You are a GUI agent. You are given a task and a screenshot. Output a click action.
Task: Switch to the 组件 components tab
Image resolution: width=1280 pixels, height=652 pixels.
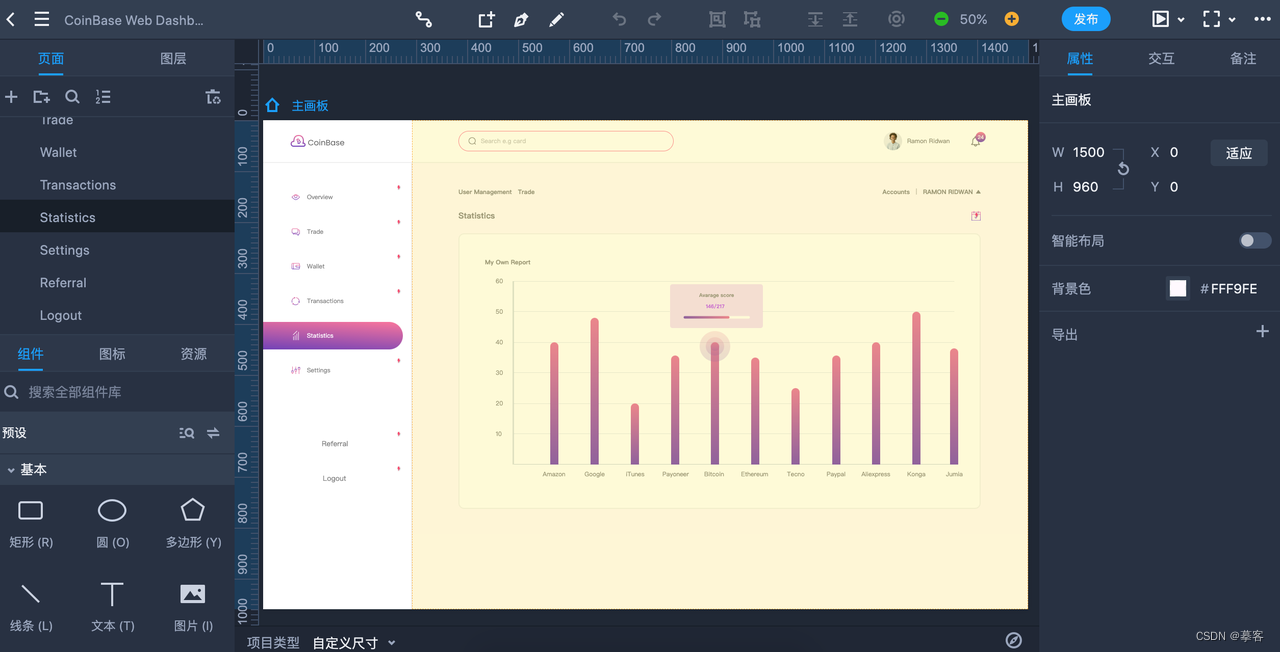(31, 353)
